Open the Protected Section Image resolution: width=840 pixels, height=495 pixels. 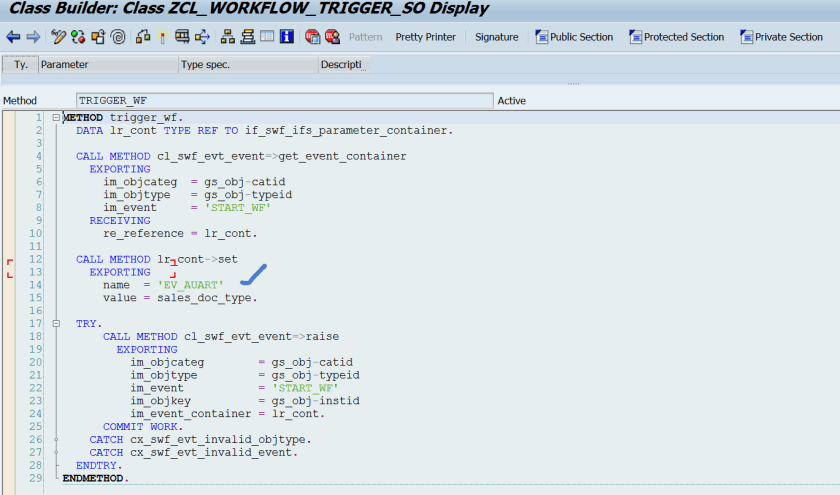point(676,37)
